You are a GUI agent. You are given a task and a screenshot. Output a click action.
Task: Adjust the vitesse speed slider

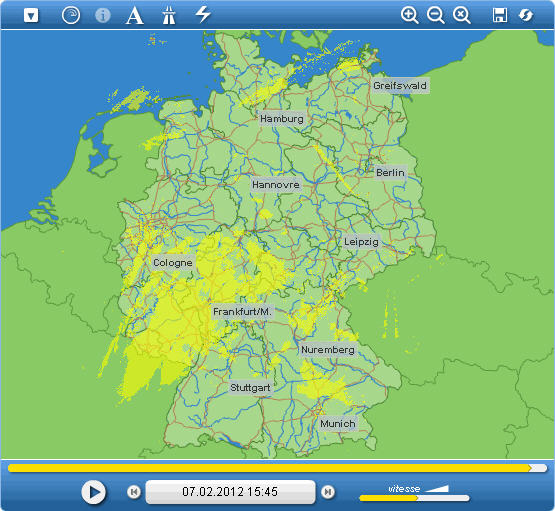[414, 498]
